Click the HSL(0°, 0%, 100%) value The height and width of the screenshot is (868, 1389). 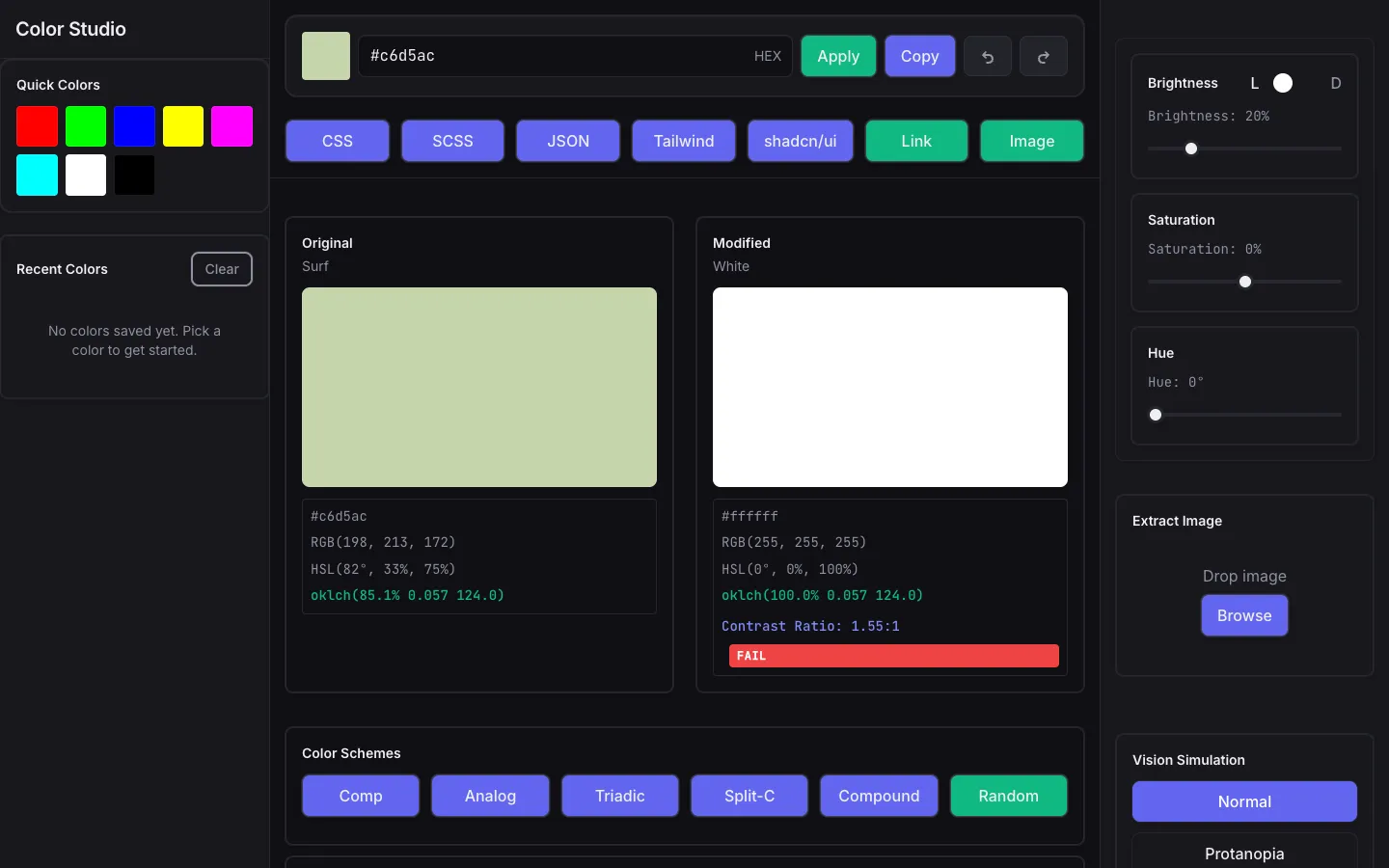[x=790, y=569]
